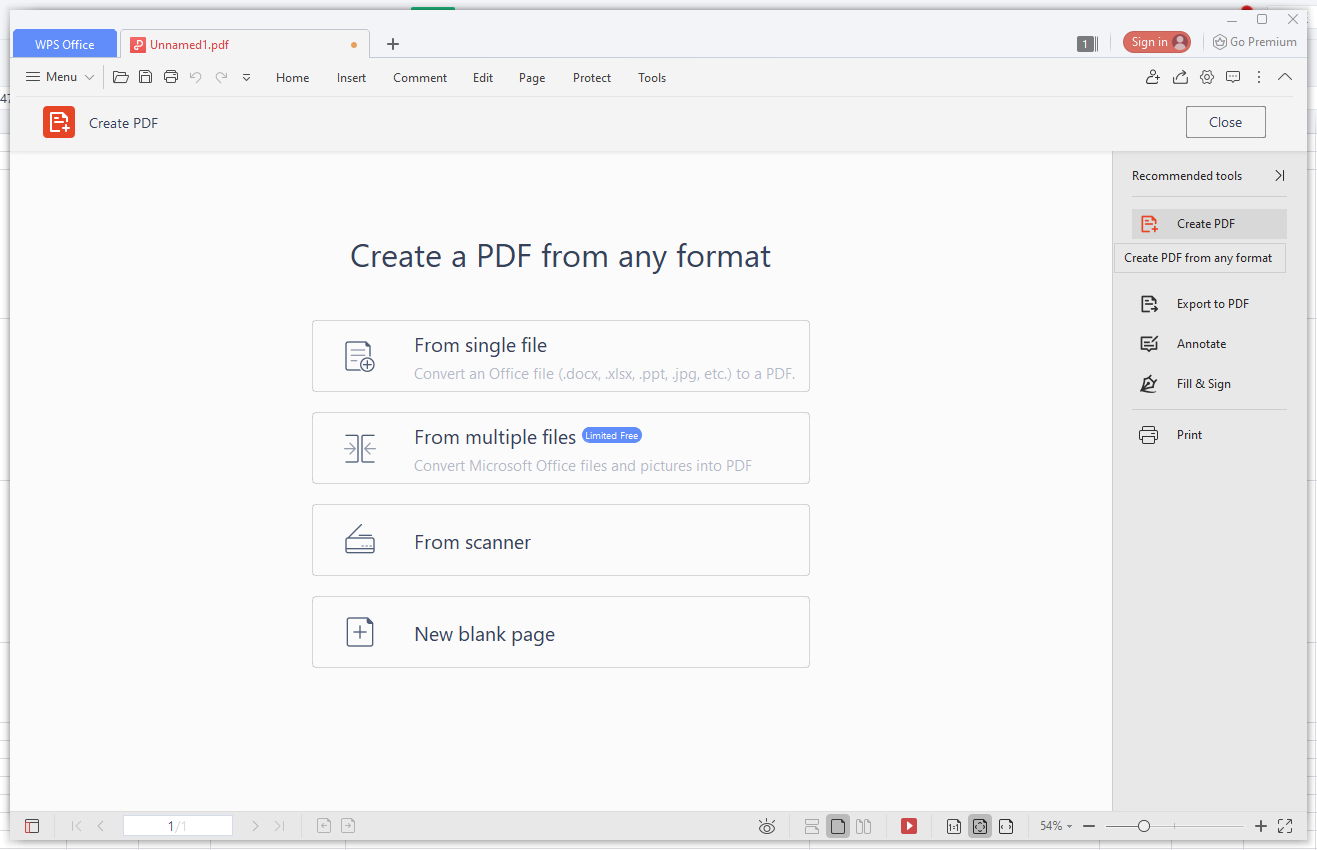Screen dimensions: 1317x850
Task: Click the open file folder icon
Action: (x=121, y=77)
